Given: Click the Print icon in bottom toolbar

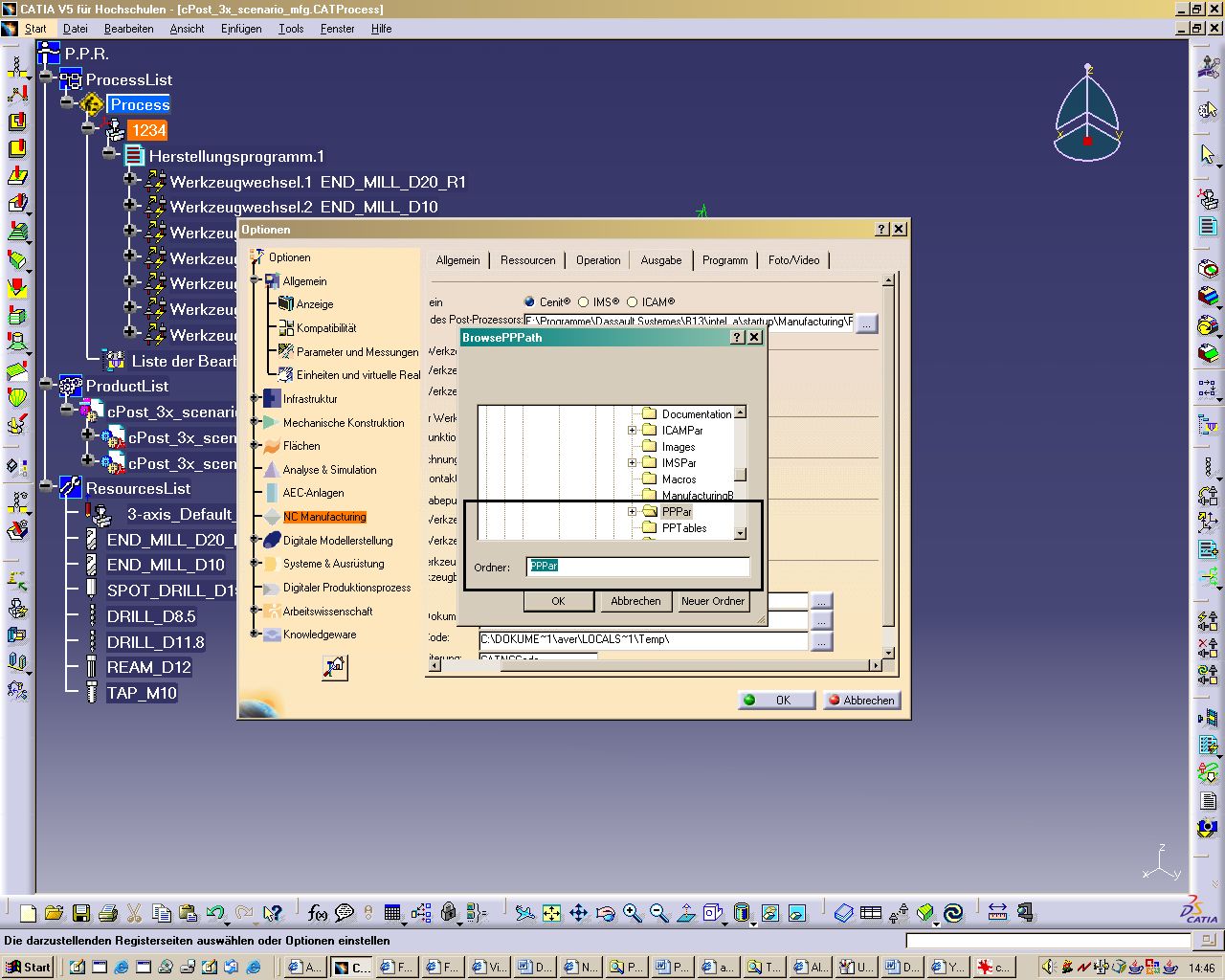Looking at the screenshot, I should click(108, 913).
